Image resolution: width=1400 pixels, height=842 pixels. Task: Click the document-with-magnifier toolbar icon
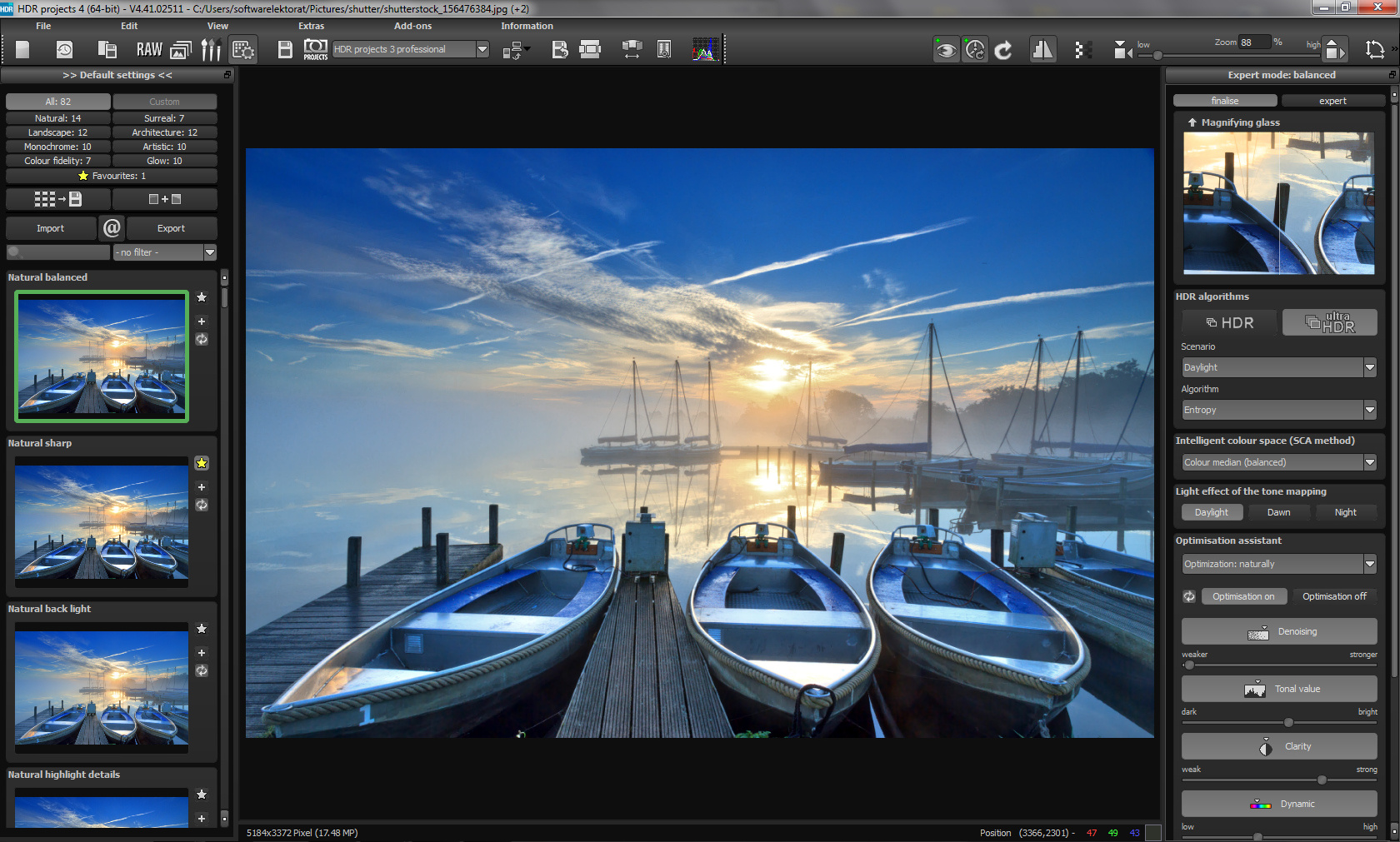tap(664, 50)
